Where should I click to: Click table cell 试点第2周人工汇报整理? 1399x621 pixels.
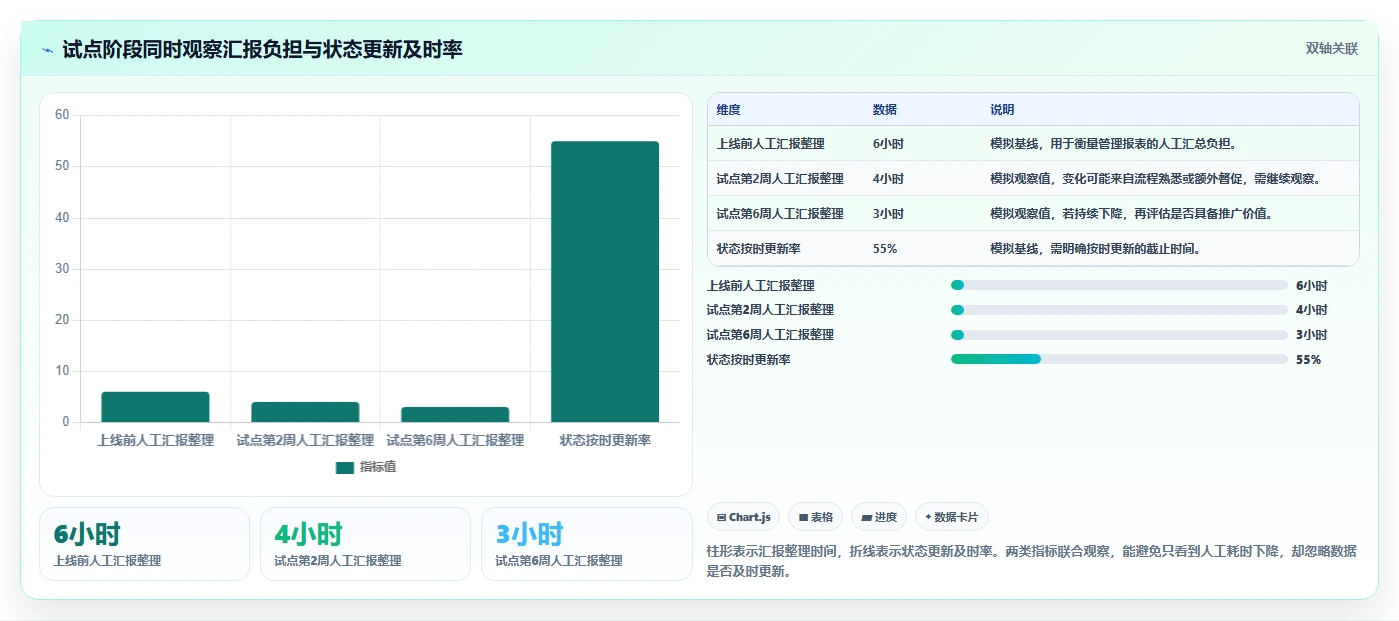click(780, 179)
